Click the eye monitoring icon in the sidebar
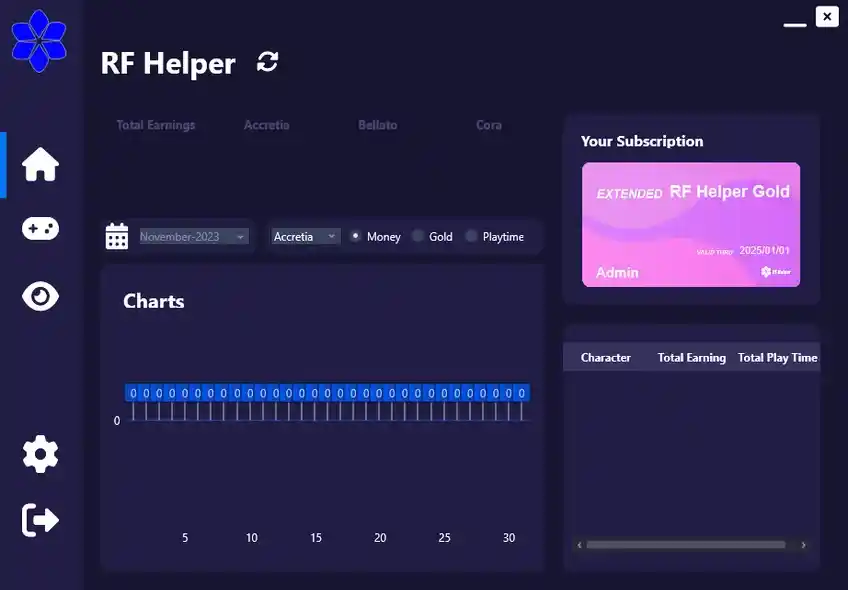Screen dimensions: 848x590 pos(39,296)
